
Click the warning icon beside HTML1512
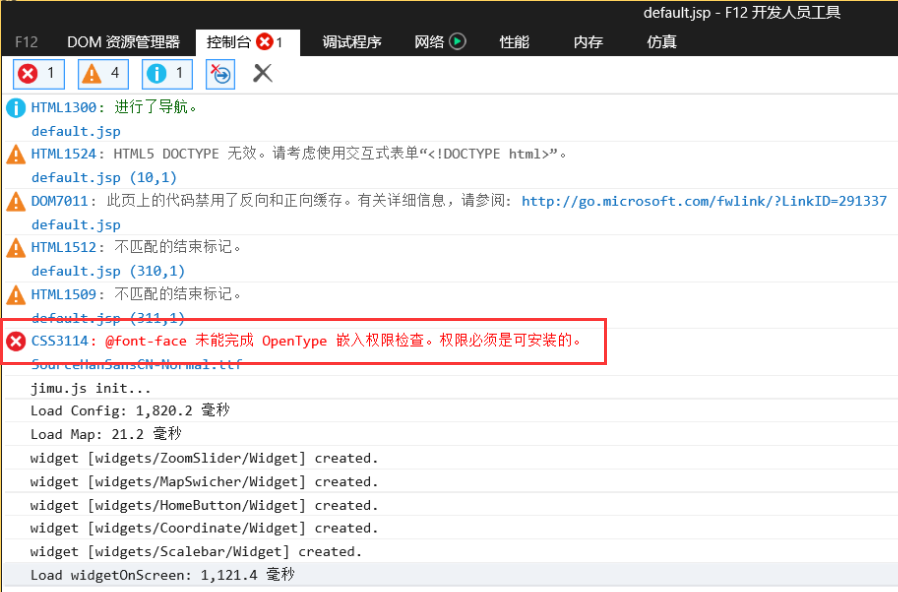[14, 247]
